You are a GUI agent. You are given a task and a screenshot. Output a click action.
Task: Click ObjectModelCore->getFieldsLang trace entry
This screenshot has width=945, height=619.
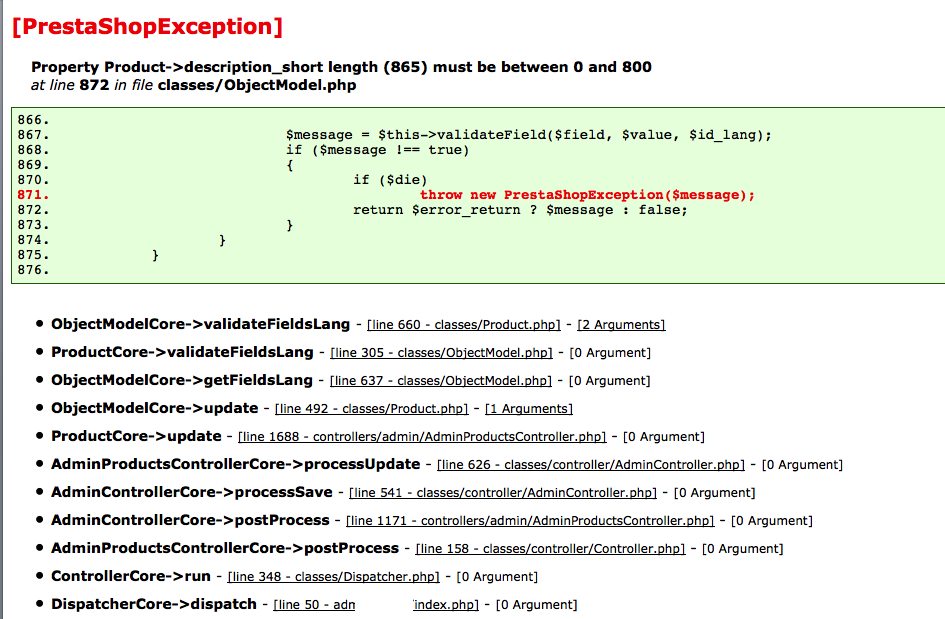click(181, 380)
